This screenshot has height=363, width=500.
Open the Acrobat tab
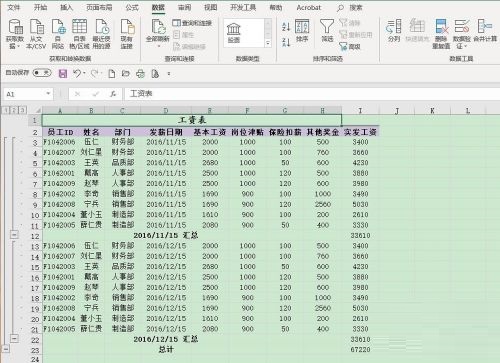click(309, 7)
